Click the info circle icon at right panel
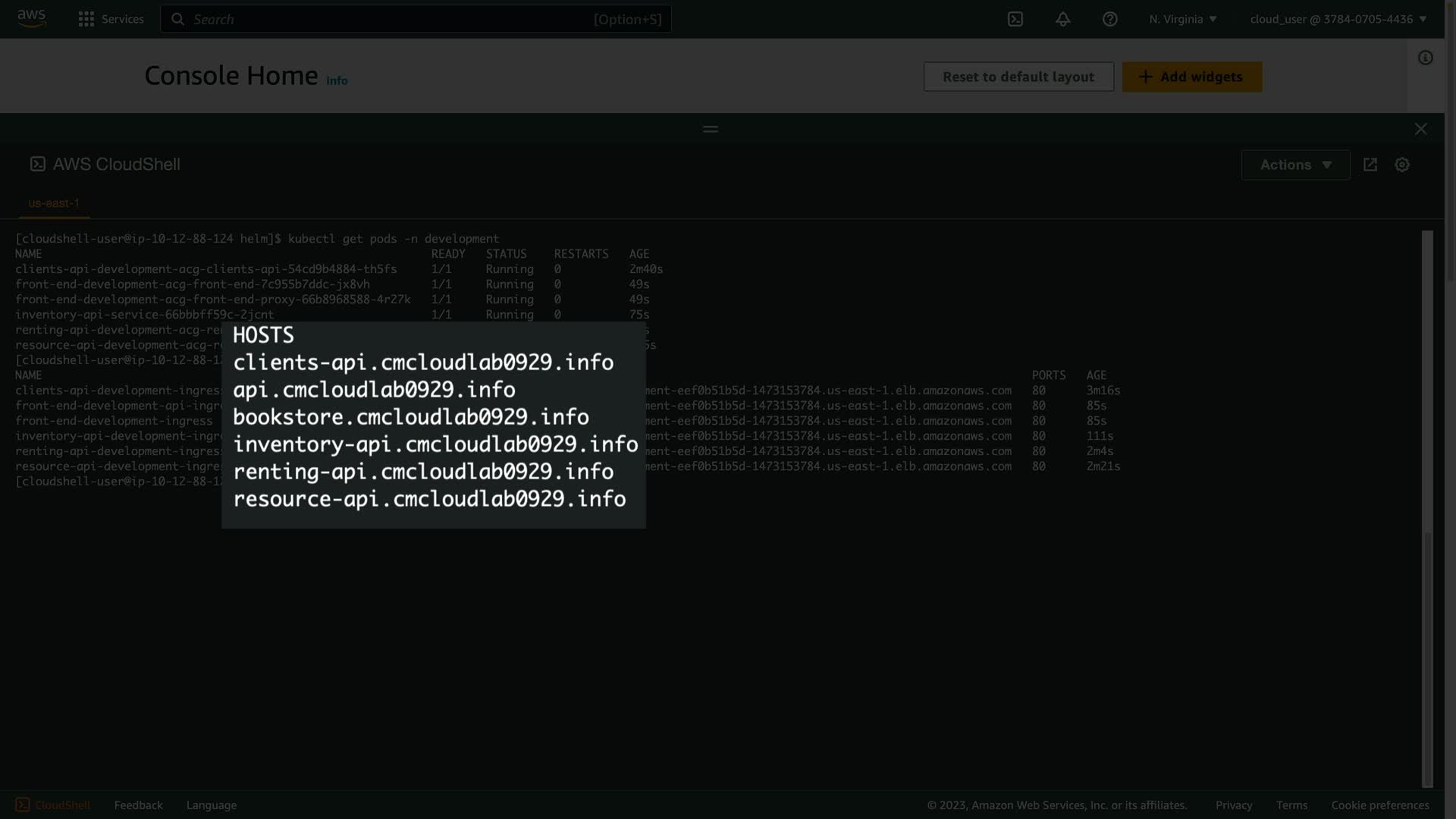The width and height of the screenshot is (1456, 819). (x=1425, y=58)
